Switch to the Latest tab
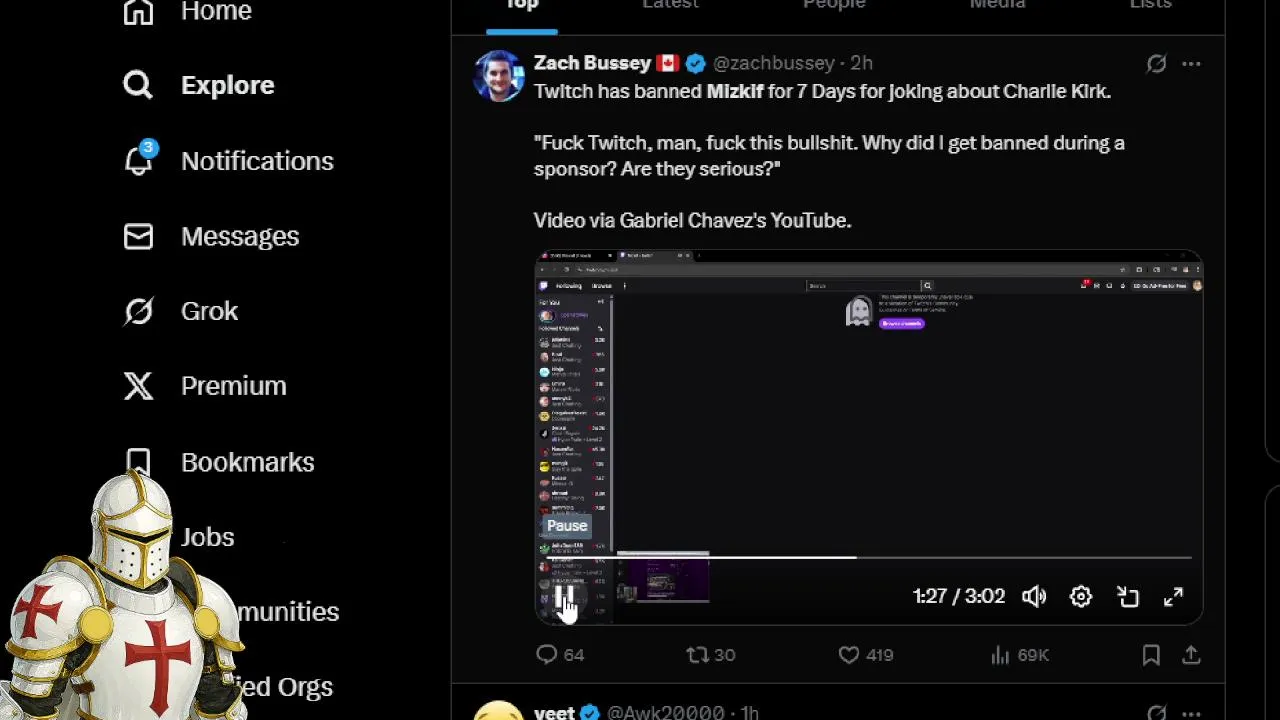The width and height of the screenshot is (1280, 720). [670, 5]
